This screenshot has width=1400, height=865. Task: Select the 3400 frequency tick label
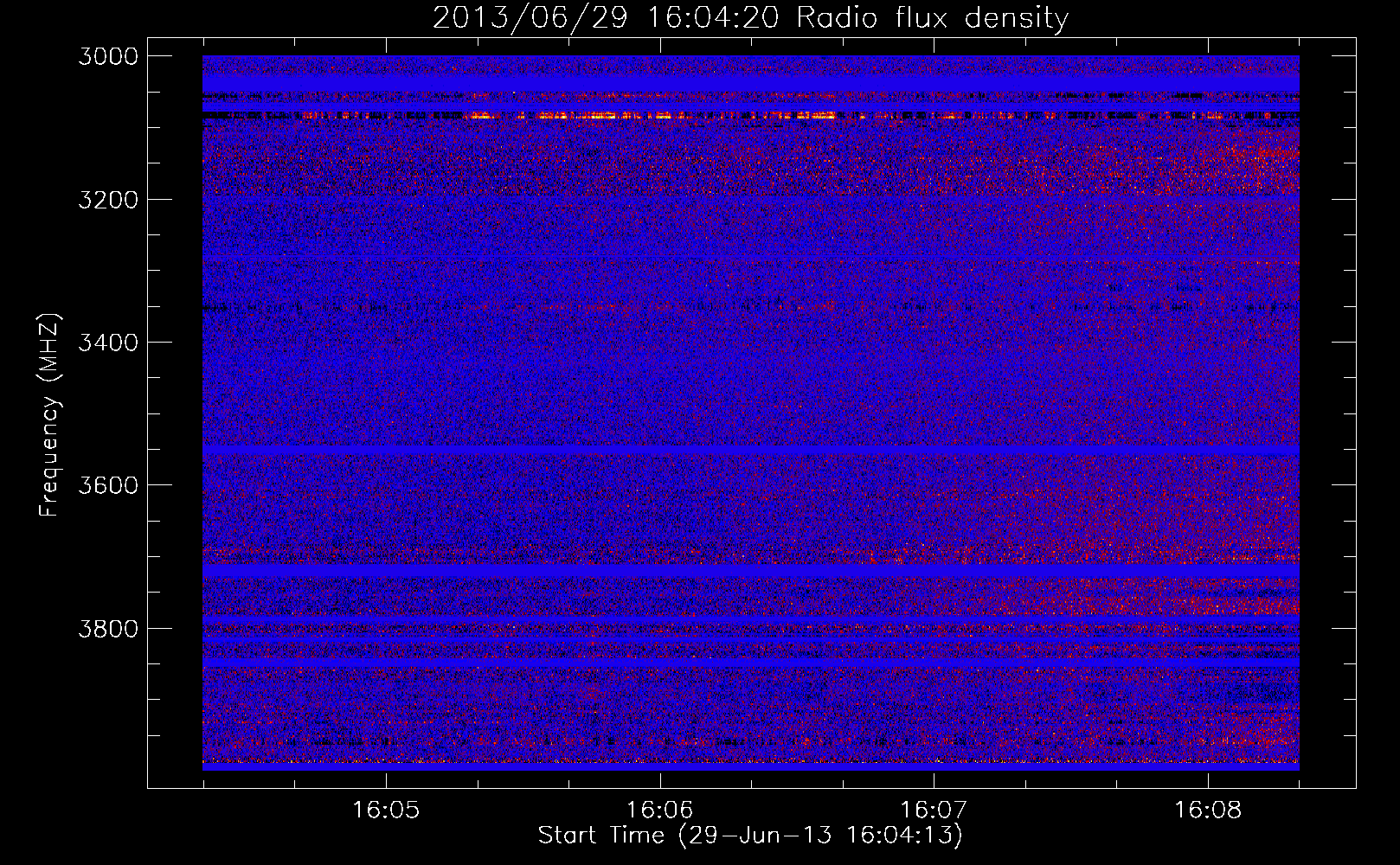tap(108, 343)
